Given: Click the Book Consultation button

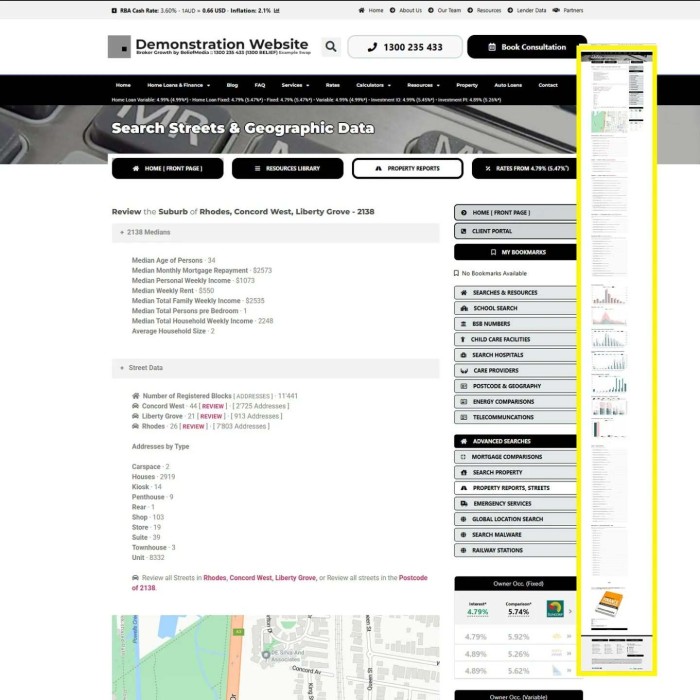Looking at the screenshot, I should click(526, 47).
